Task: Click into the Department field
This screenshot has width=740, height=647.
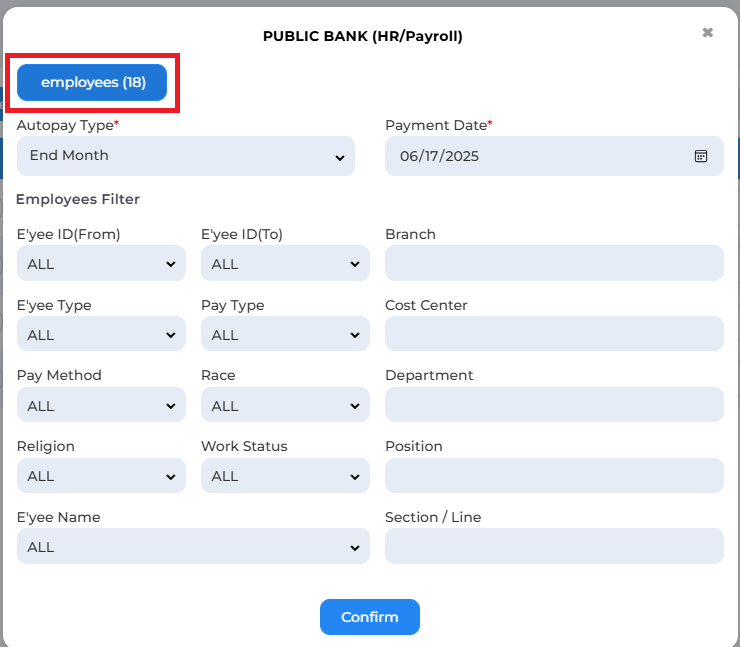Action: [x=555, y=405]
